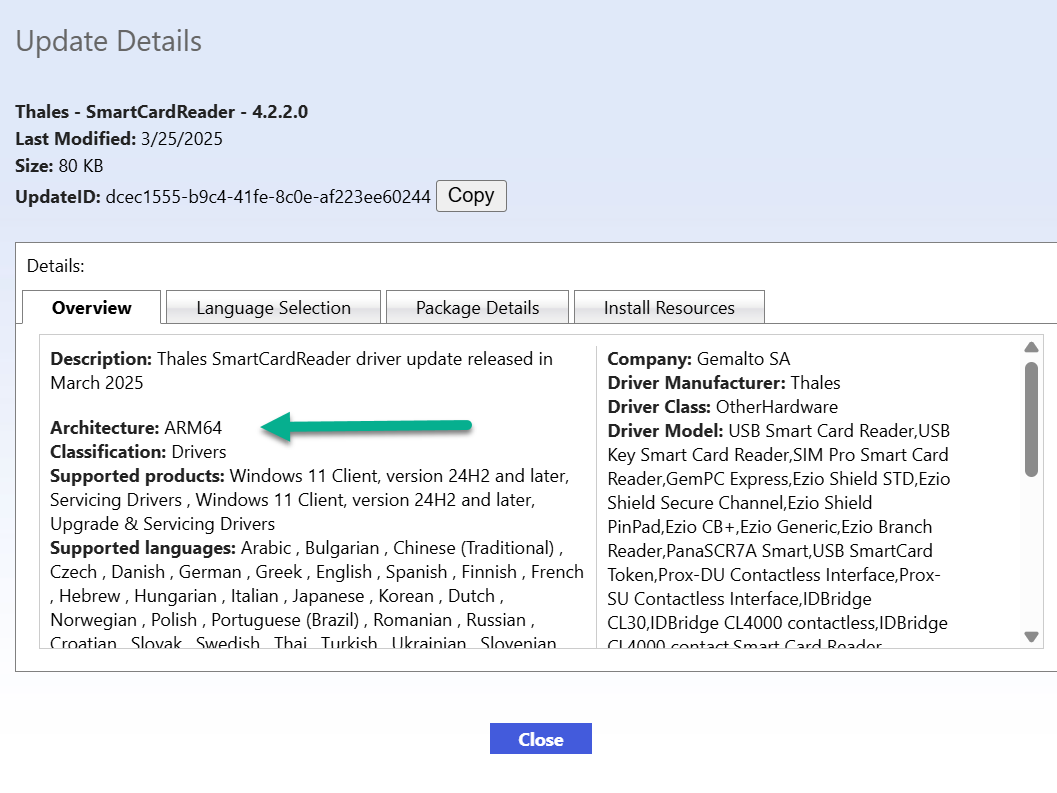Select the Overview tab
The image size is (1057, 793).
(92, 307)
